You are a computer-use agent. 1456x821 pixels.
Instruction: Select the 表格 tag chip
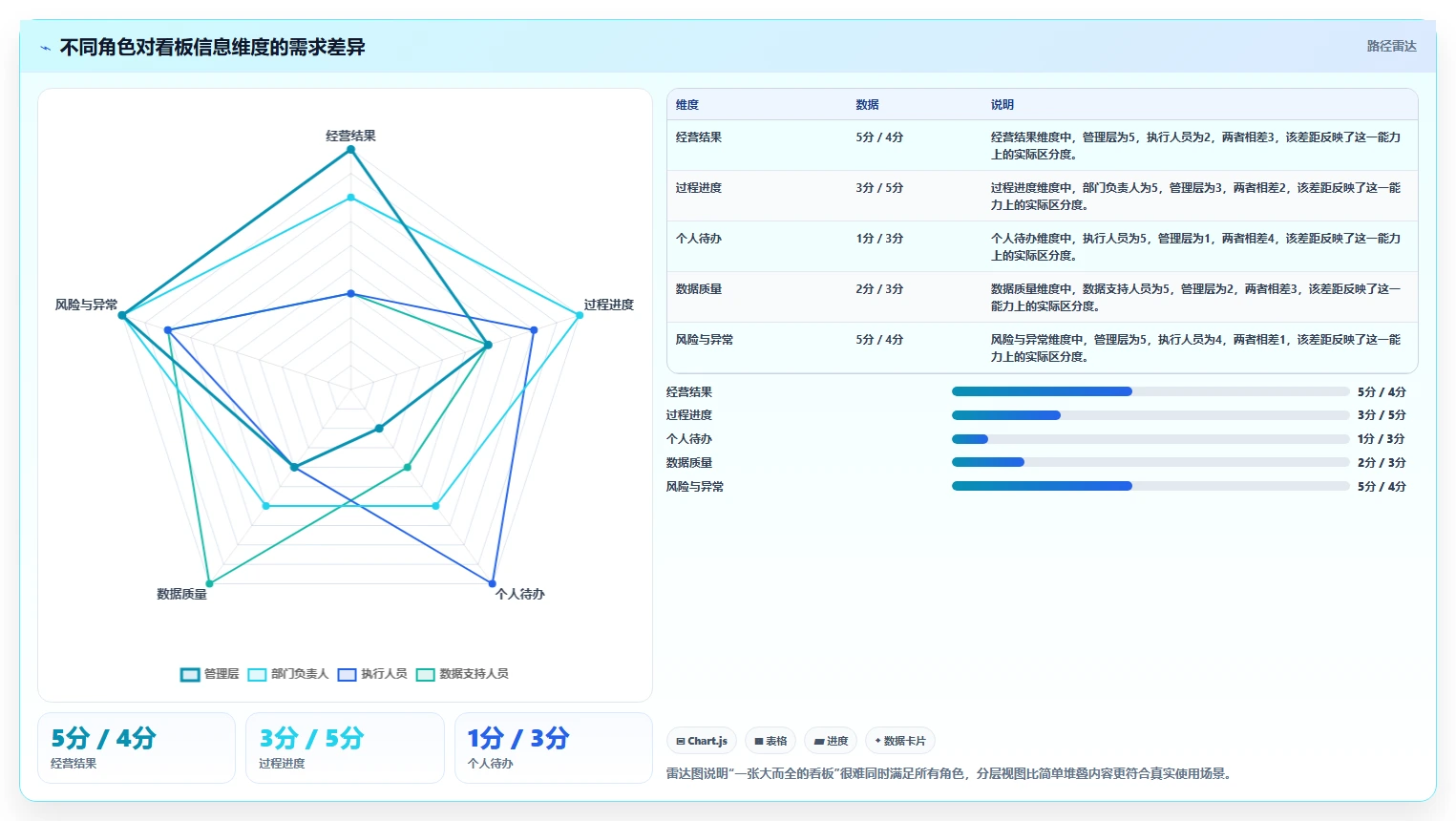click(x=770, y=741)
